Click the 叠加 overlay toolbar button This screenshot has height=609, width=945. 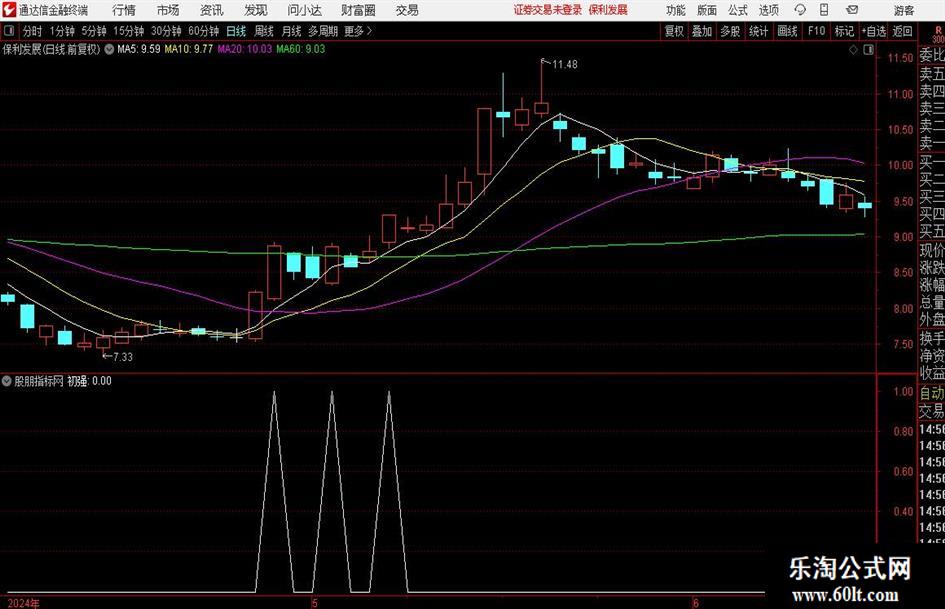pos(702,31)
